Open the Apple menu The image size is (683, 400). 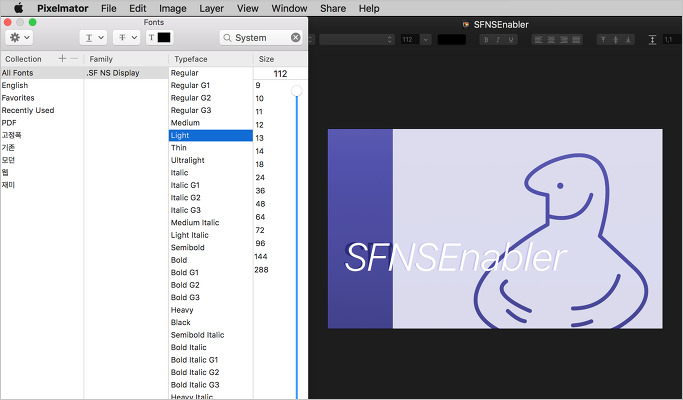[x=18, y=8]
